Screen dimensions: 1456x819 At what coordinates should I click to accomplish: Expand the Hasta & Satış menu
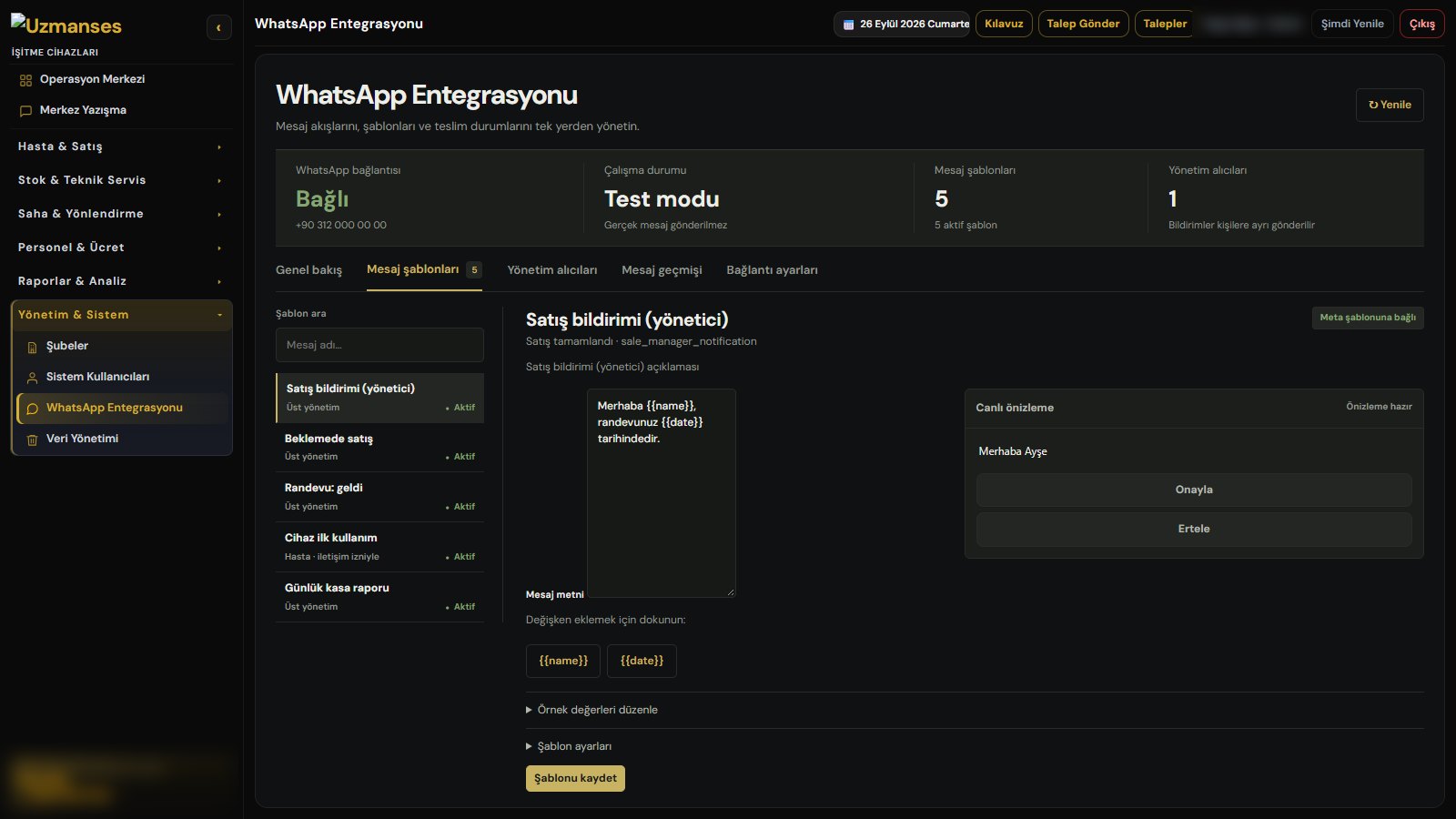(x=121, y=147)
